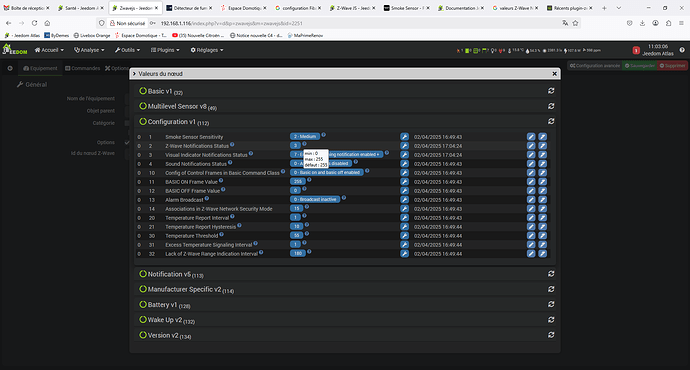
Task: Click rightmost edit icon in Excess Temperature Signaling Interval row
Action: pos(543,245)
